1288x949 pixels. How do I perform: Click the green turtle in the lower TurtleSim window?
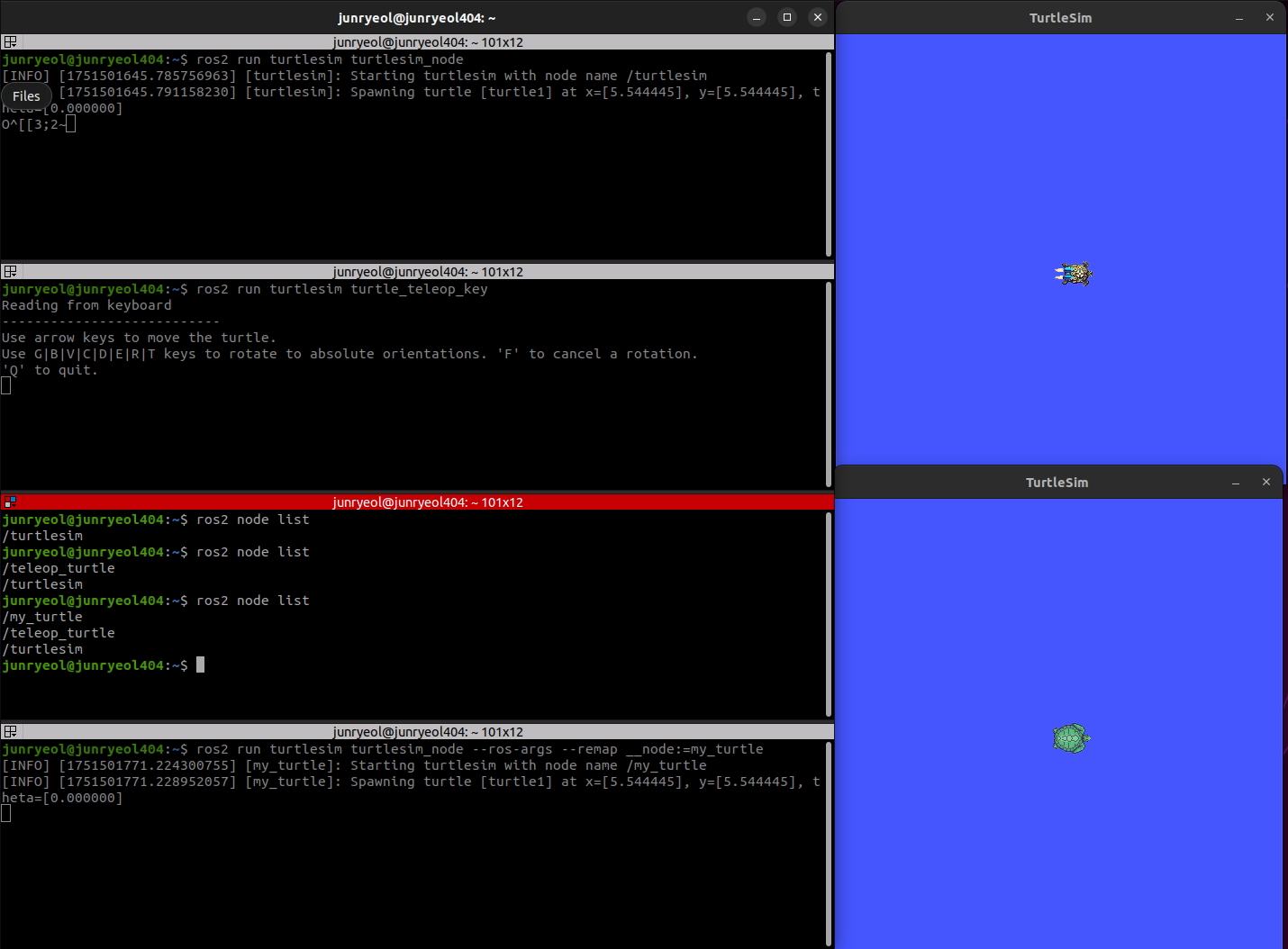coord(1072,738)
